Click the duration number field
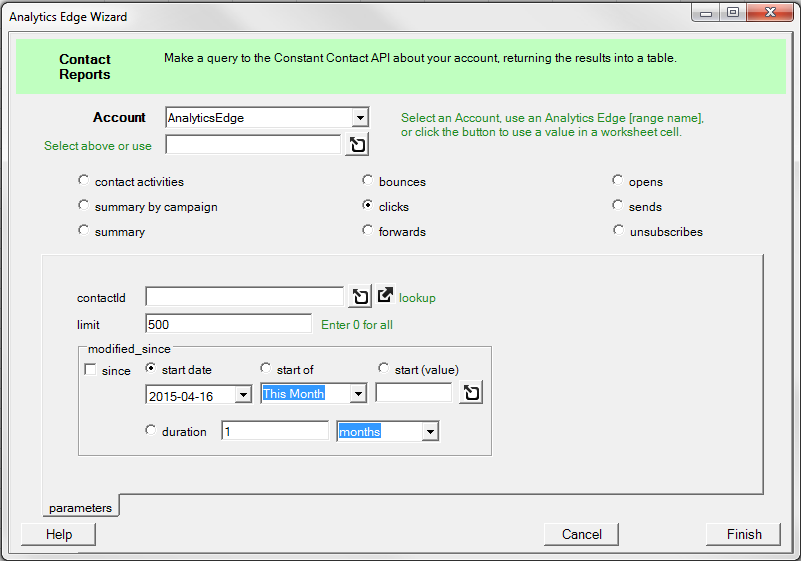 [x=275, y=431]
